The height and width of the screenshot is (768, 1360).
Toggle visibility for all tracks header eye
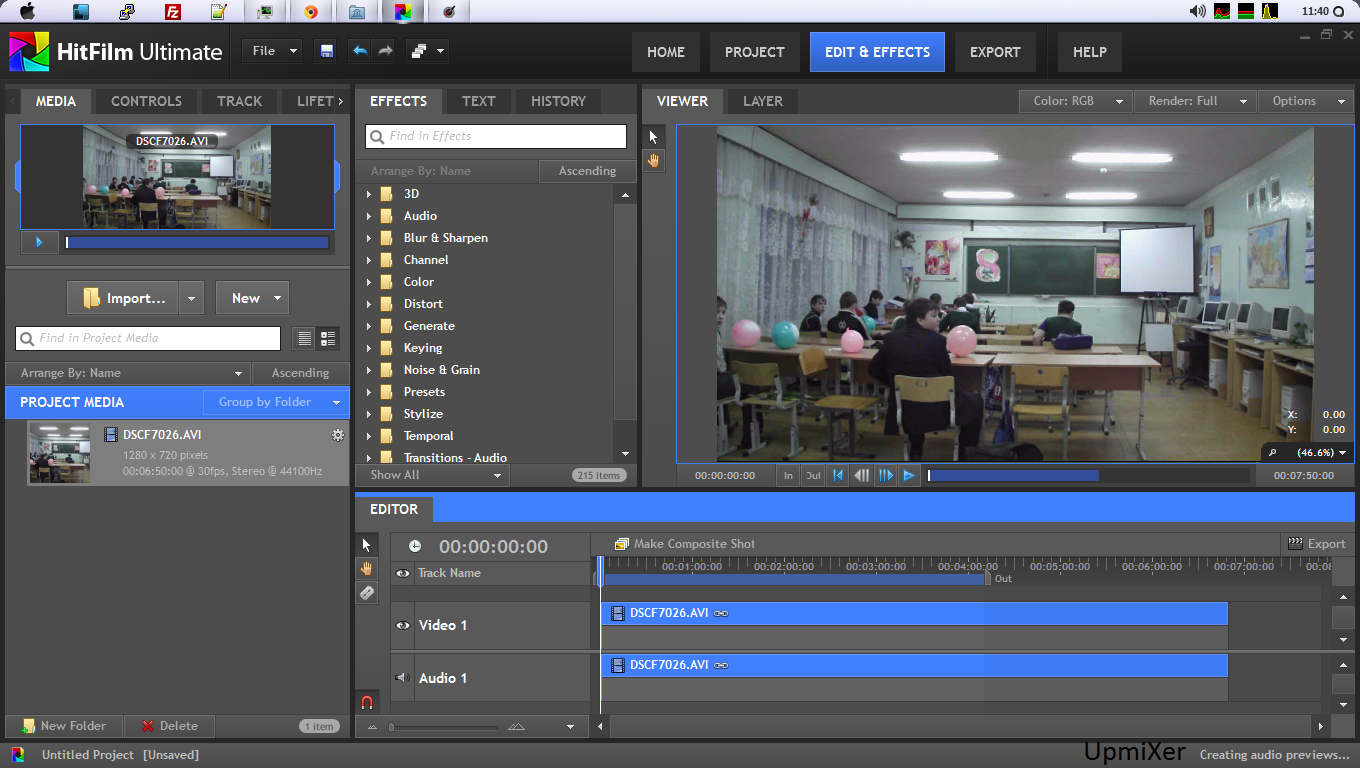pos(403,573)
